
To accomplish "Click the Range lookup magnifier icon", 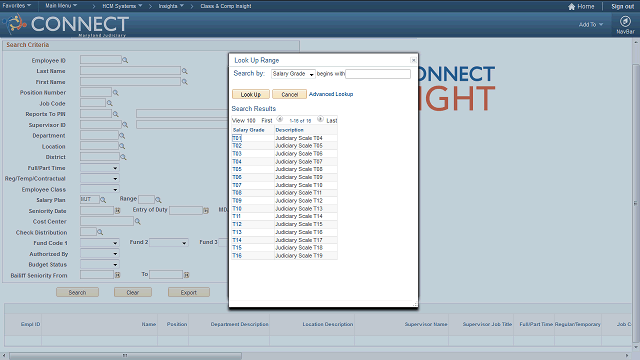I will click(x=158, y=200).
